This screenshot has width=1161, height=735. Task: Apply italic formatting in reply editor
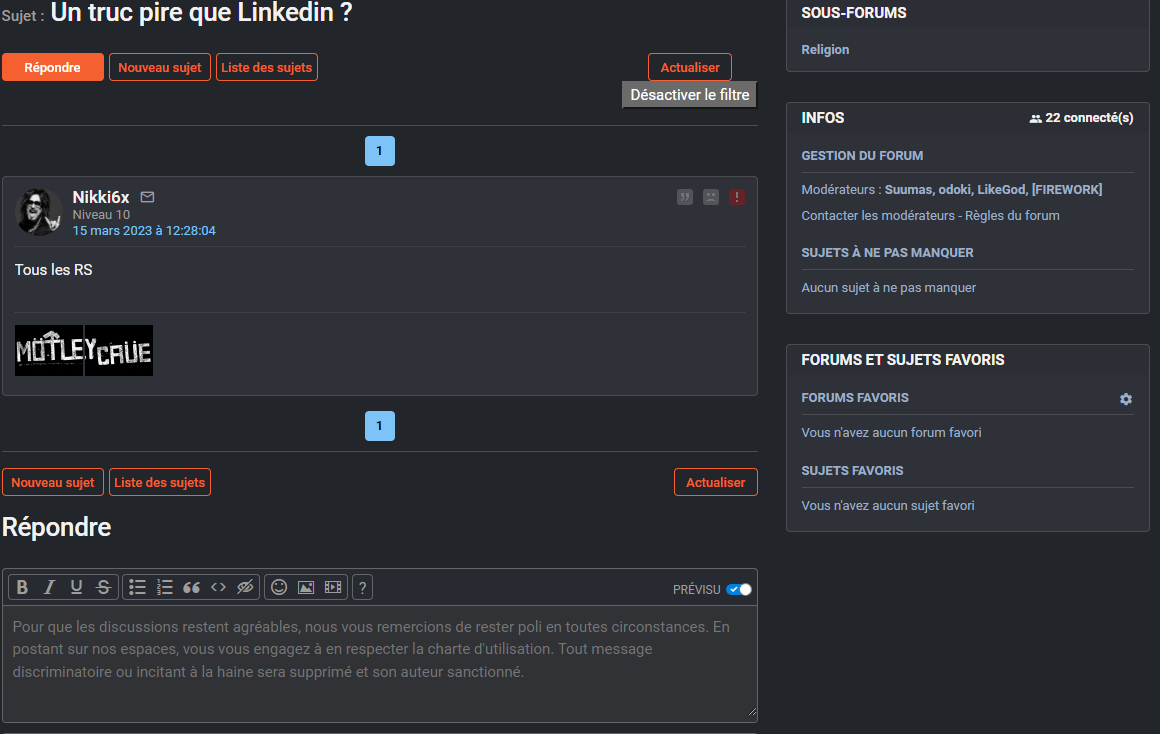pyautogui.click(x=49, y=588)
